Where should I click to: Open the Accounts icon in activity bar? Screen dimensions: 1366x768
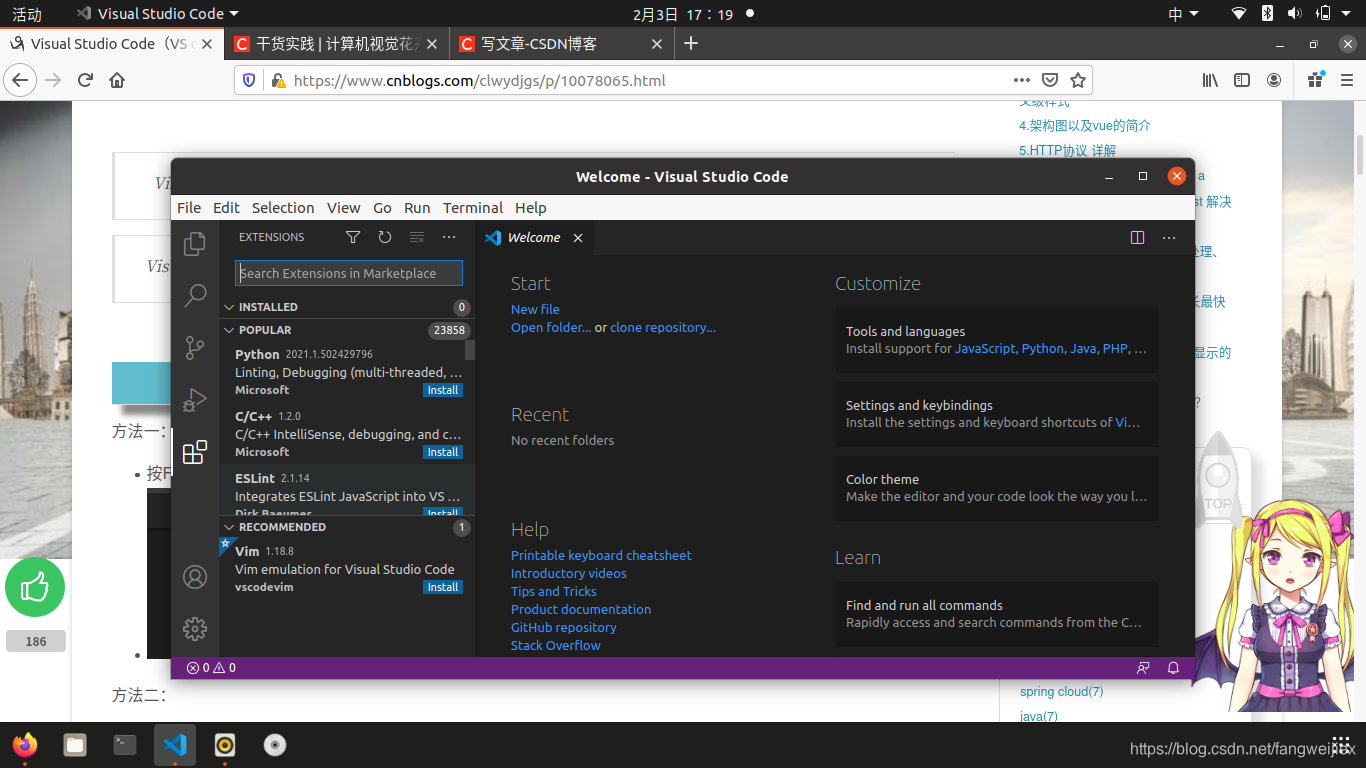point(195,577)
